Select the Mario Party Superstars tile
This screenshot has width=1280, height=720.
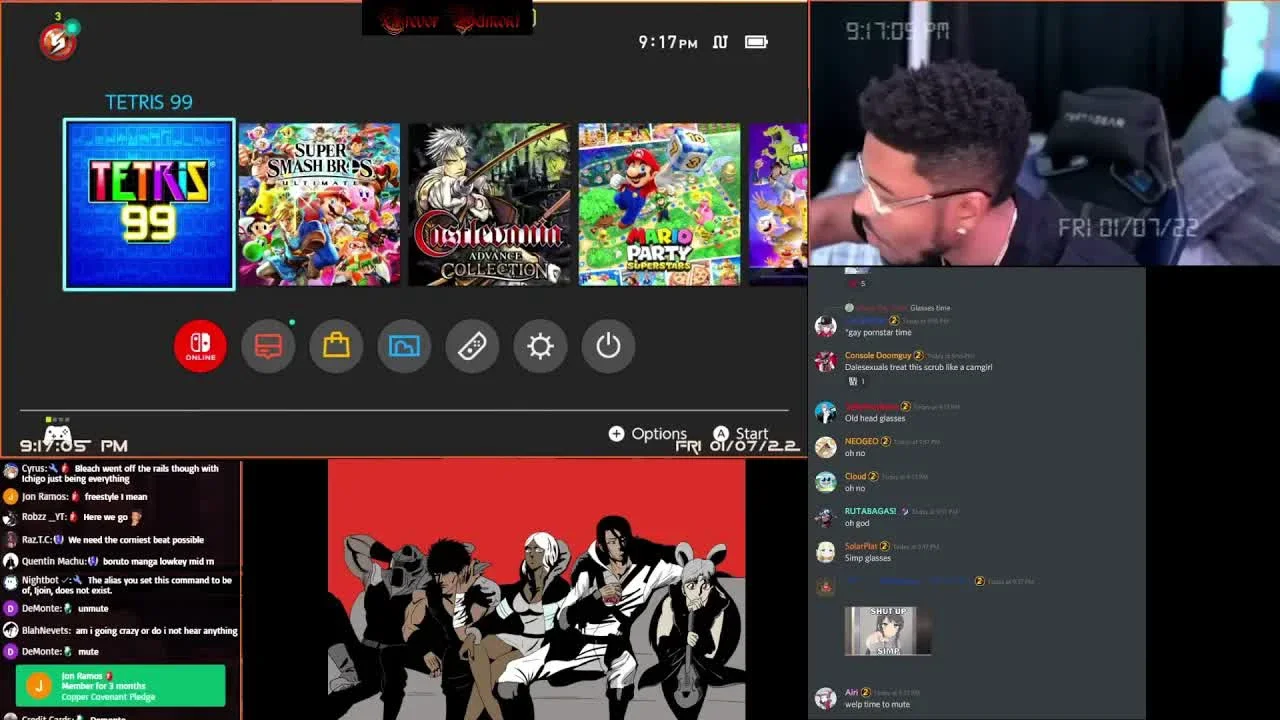(x=659, y=205)
